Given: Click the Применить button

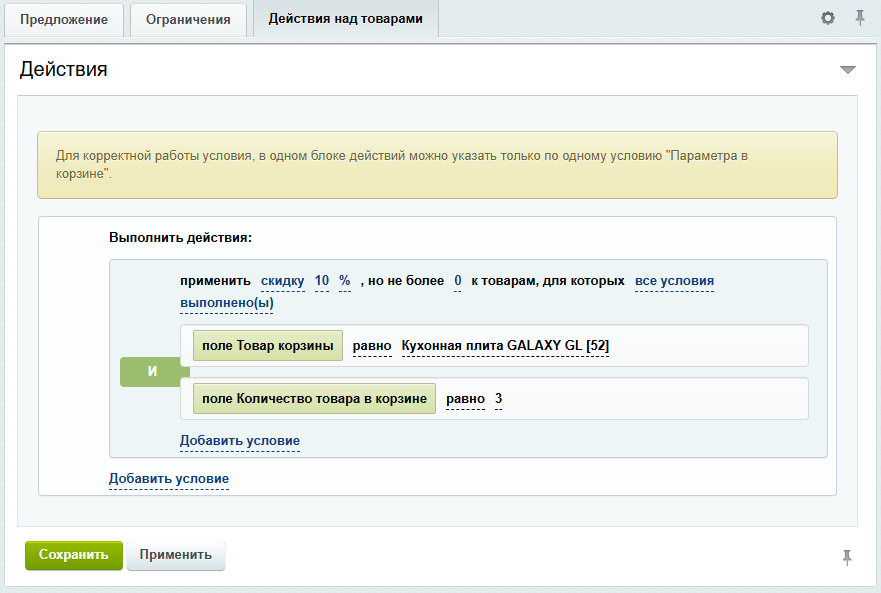Looking at the screenshot, I should click(176, 555).
